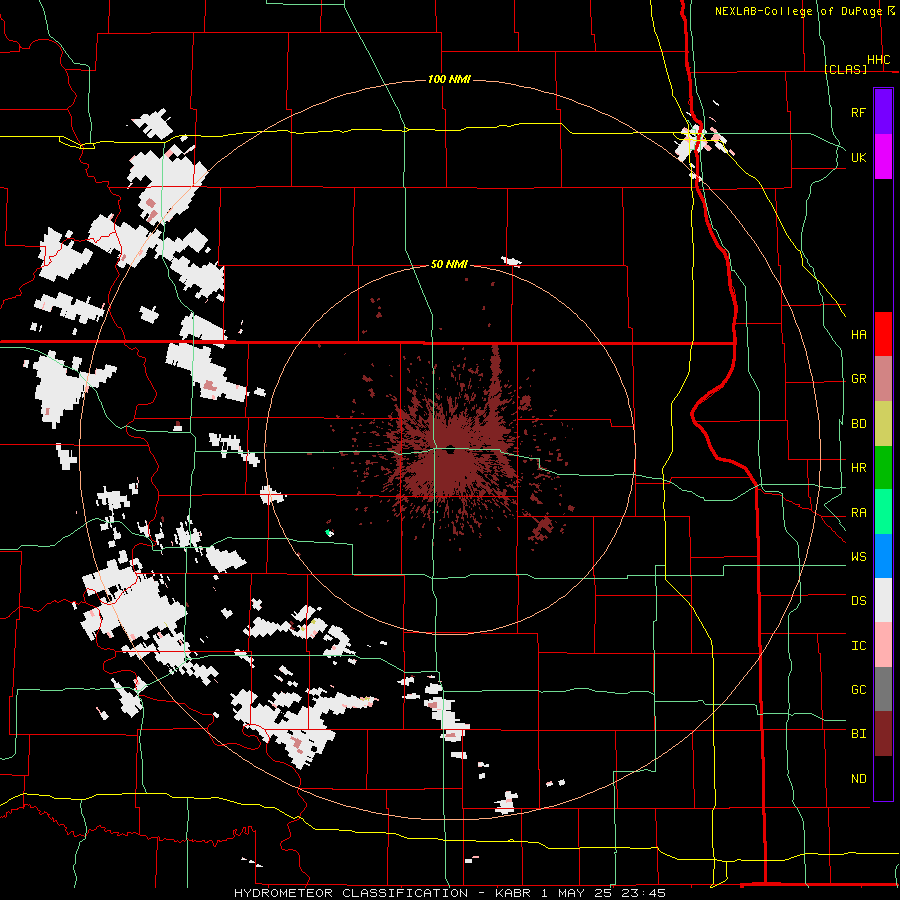Click the light pink IC legend swatch
This screenshot has width=900, height=900.
(883, 645)
